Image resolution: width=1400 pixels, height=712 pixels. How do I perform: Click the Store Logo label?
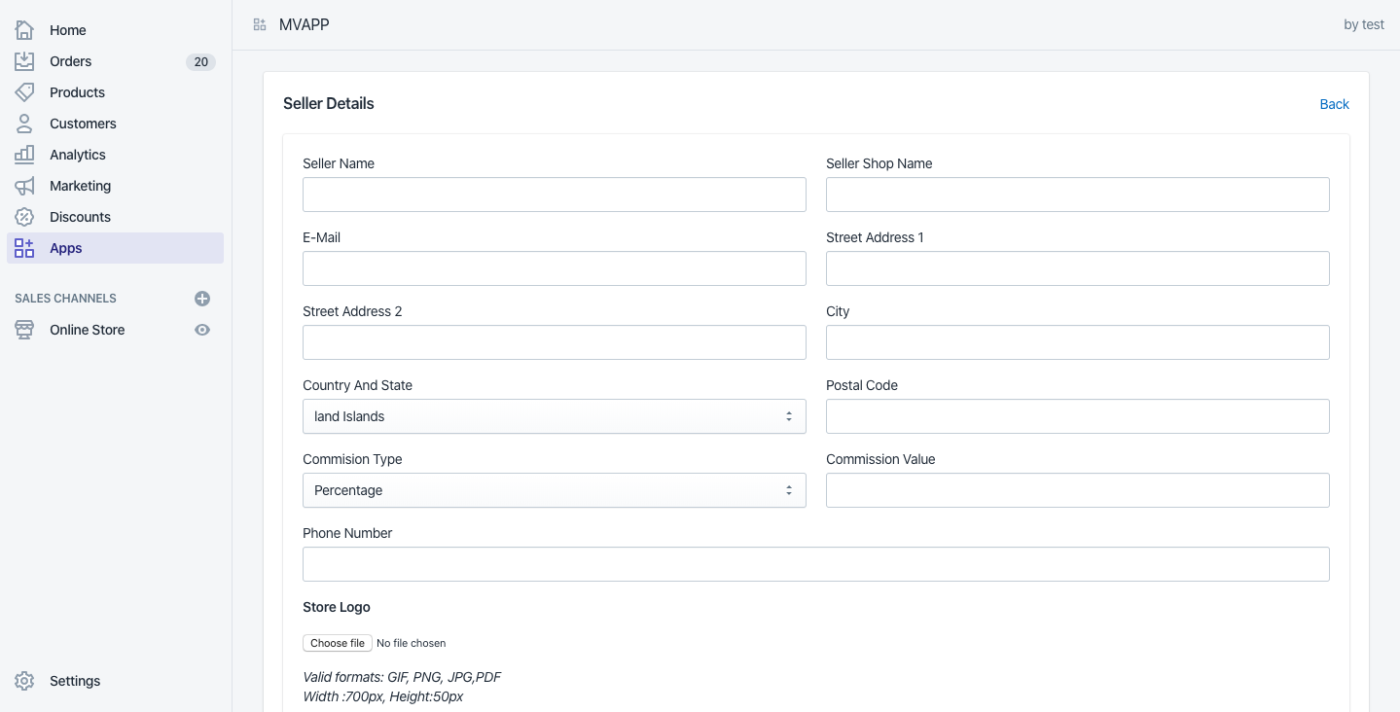pyautogui.click(x=336, y=607)
